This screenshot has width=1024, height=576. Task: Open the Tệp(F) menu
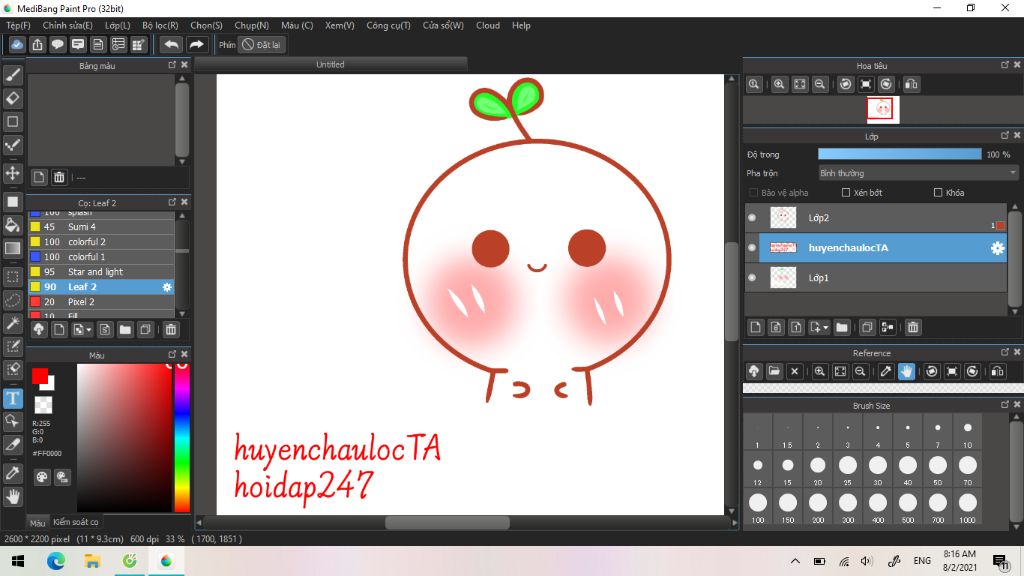18,25
